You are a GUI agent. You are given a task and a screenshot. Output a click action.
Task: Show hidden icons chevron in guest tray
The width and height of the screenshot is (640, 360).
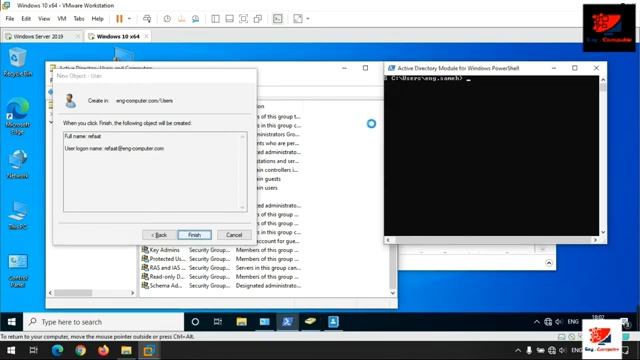click(x=537, y=322)
